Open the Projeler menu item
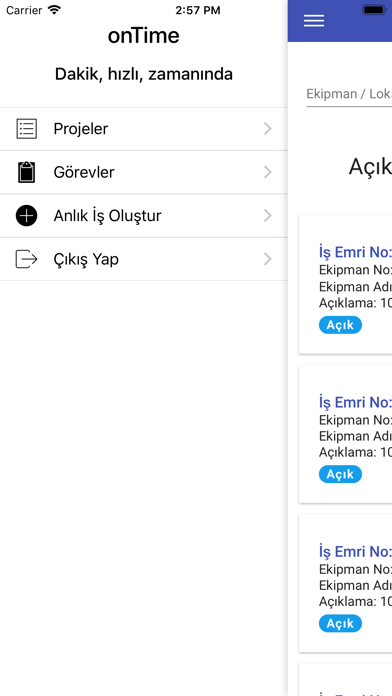Viewport: 392px width, 696px height. [144, 129]
